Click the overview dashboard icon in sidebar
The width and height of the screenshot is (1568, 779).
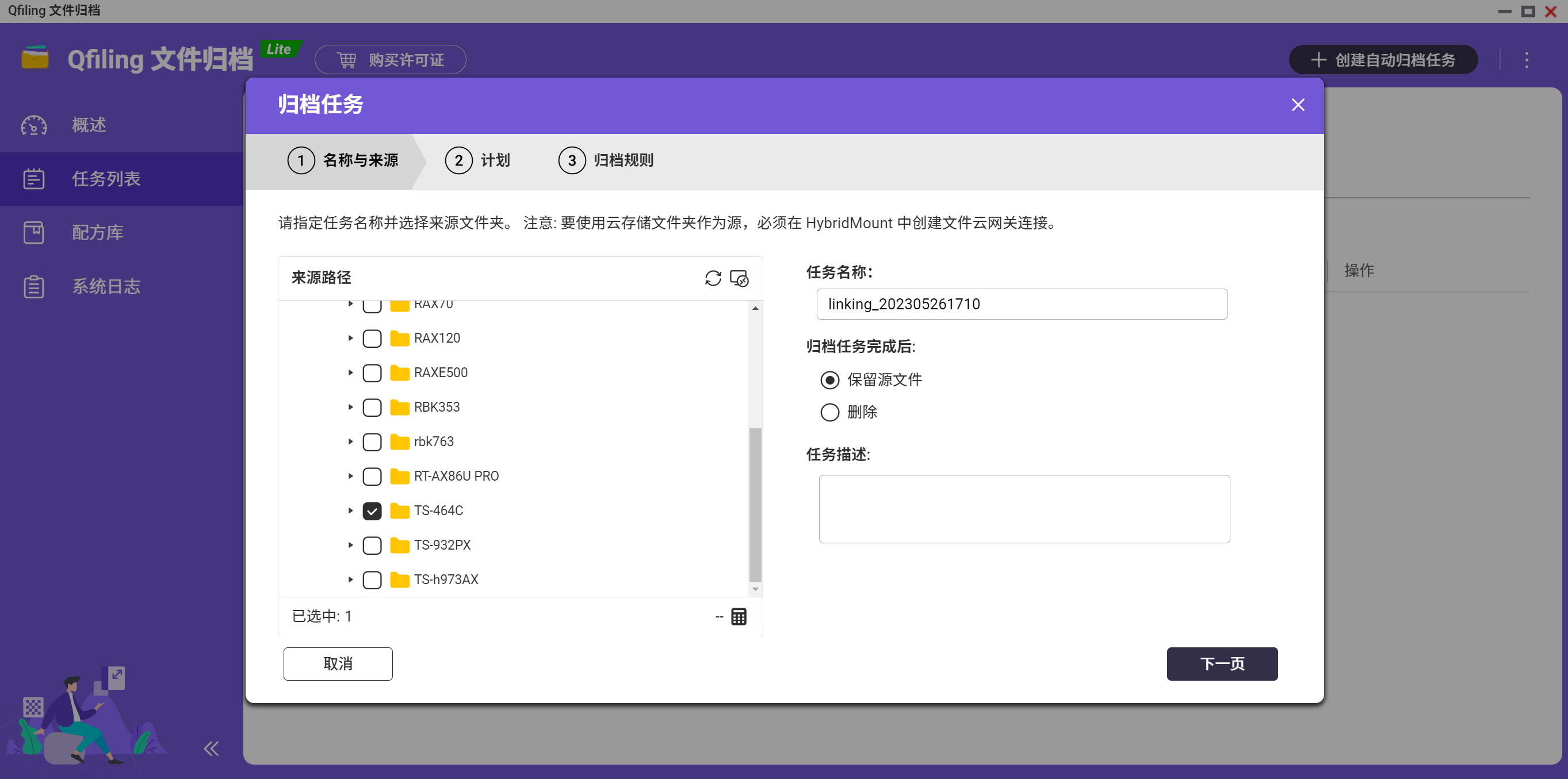[34, 125]
